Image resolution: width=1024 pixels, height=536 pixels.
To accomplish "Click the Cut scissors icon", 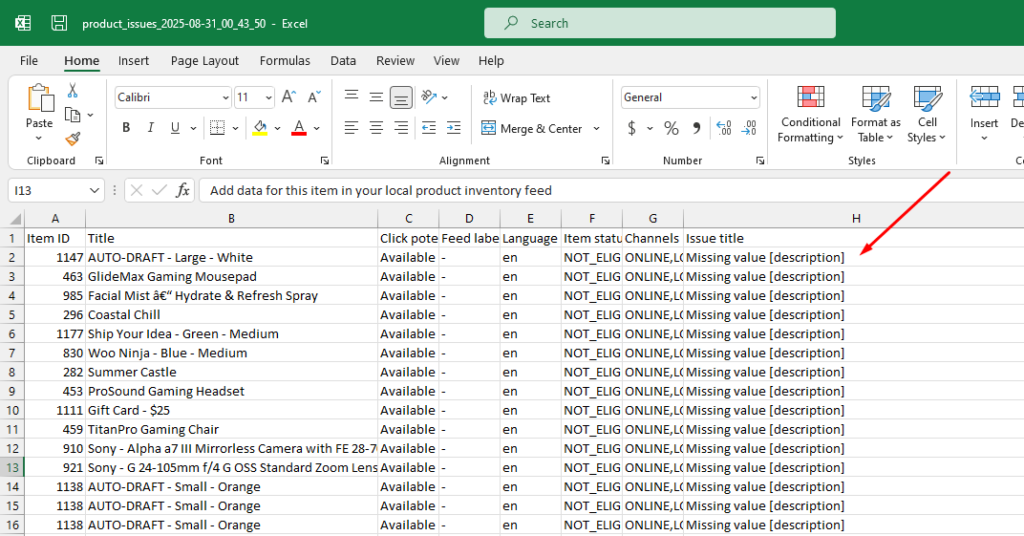I will click(x=72, y=91).
